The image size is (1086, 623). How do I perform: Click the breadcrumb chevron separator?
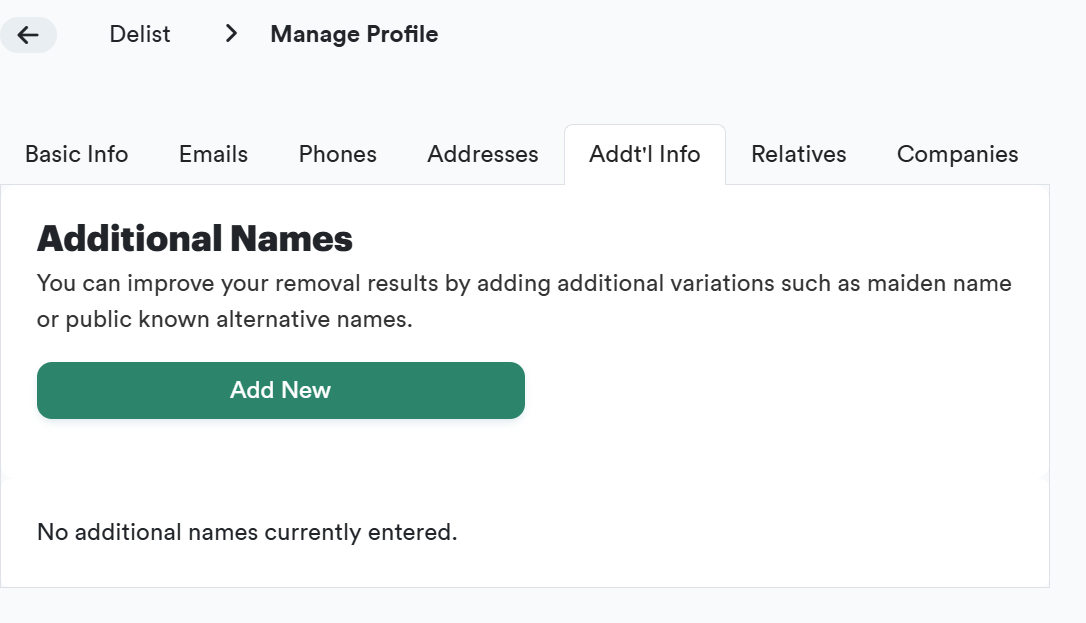click(231, 34)
